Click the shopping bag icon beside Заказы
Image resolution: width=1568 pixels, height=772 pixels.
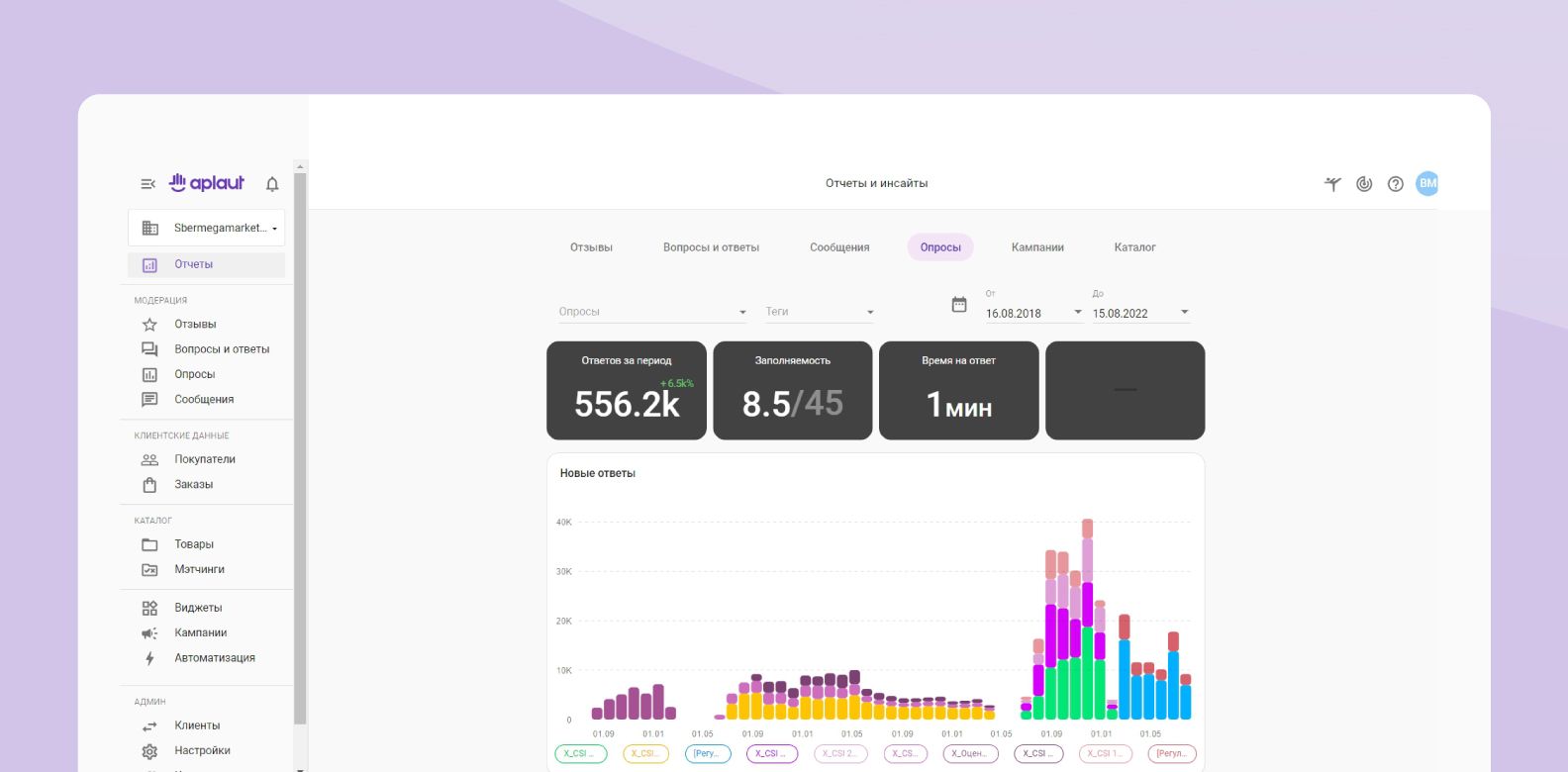[149, 485]
